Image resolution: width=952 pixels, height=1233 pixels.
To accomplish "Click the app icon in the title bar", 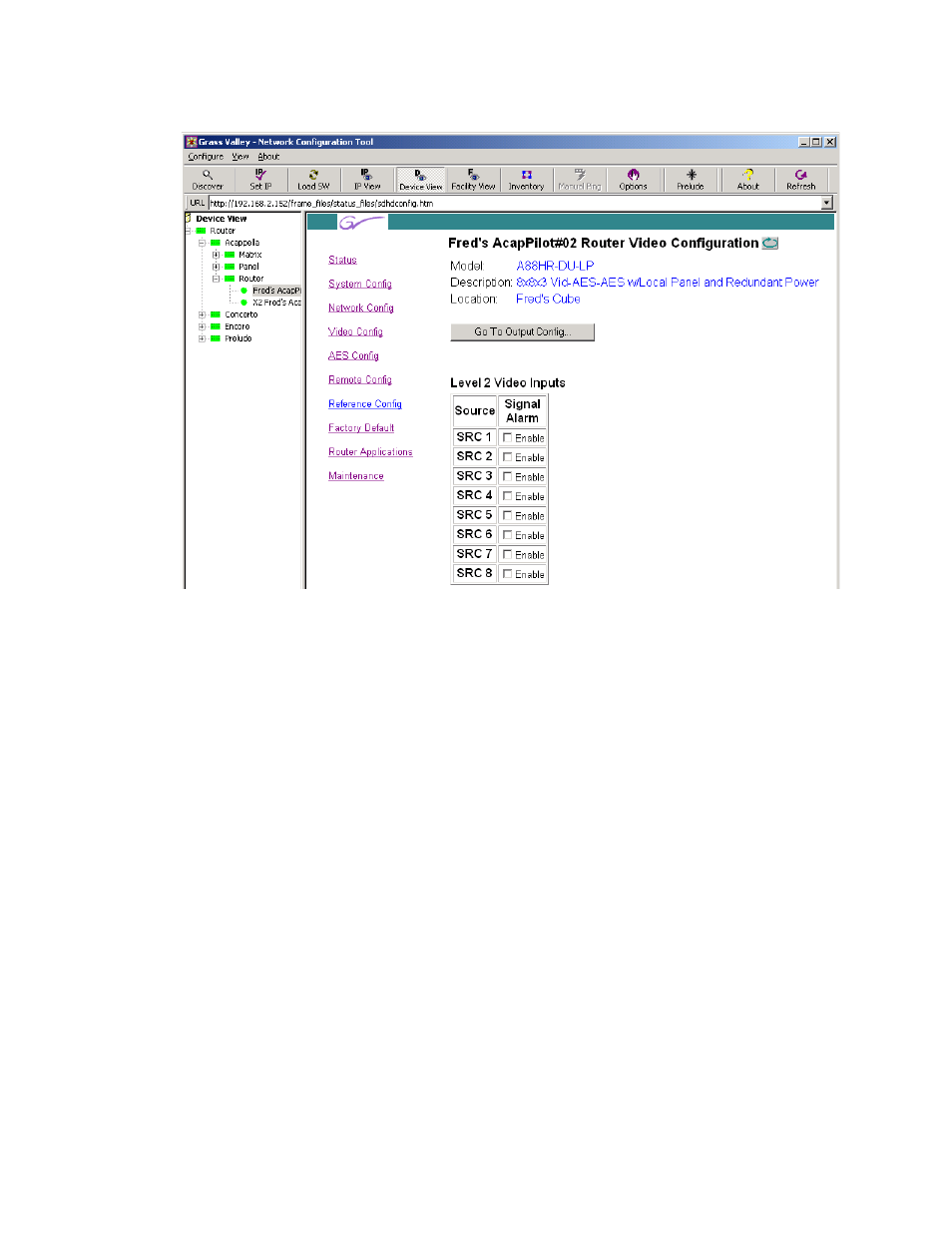I will click(191, 142).
